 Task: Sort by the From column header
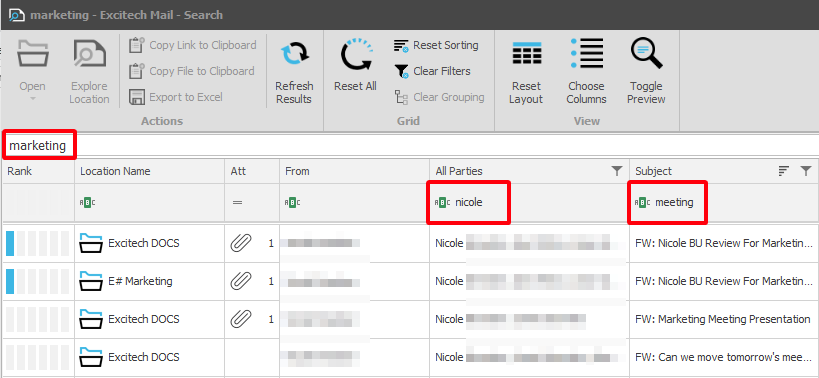(355, 171)
